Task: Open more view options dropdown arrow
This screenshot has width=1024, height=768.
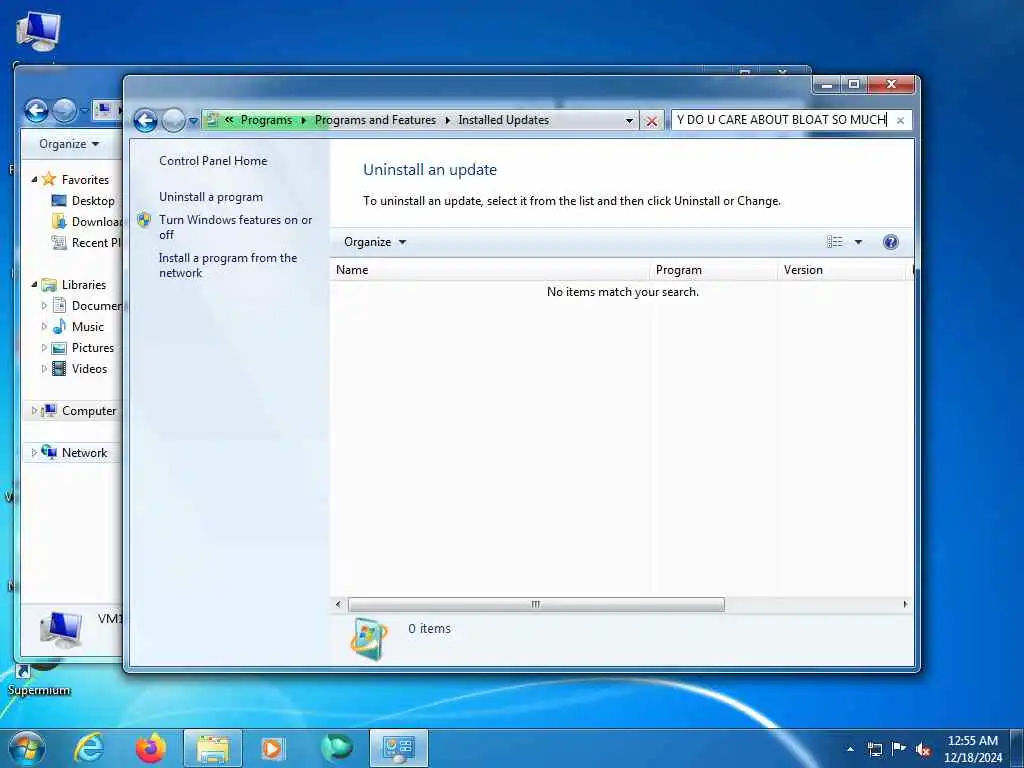Action: click(858, 242)
